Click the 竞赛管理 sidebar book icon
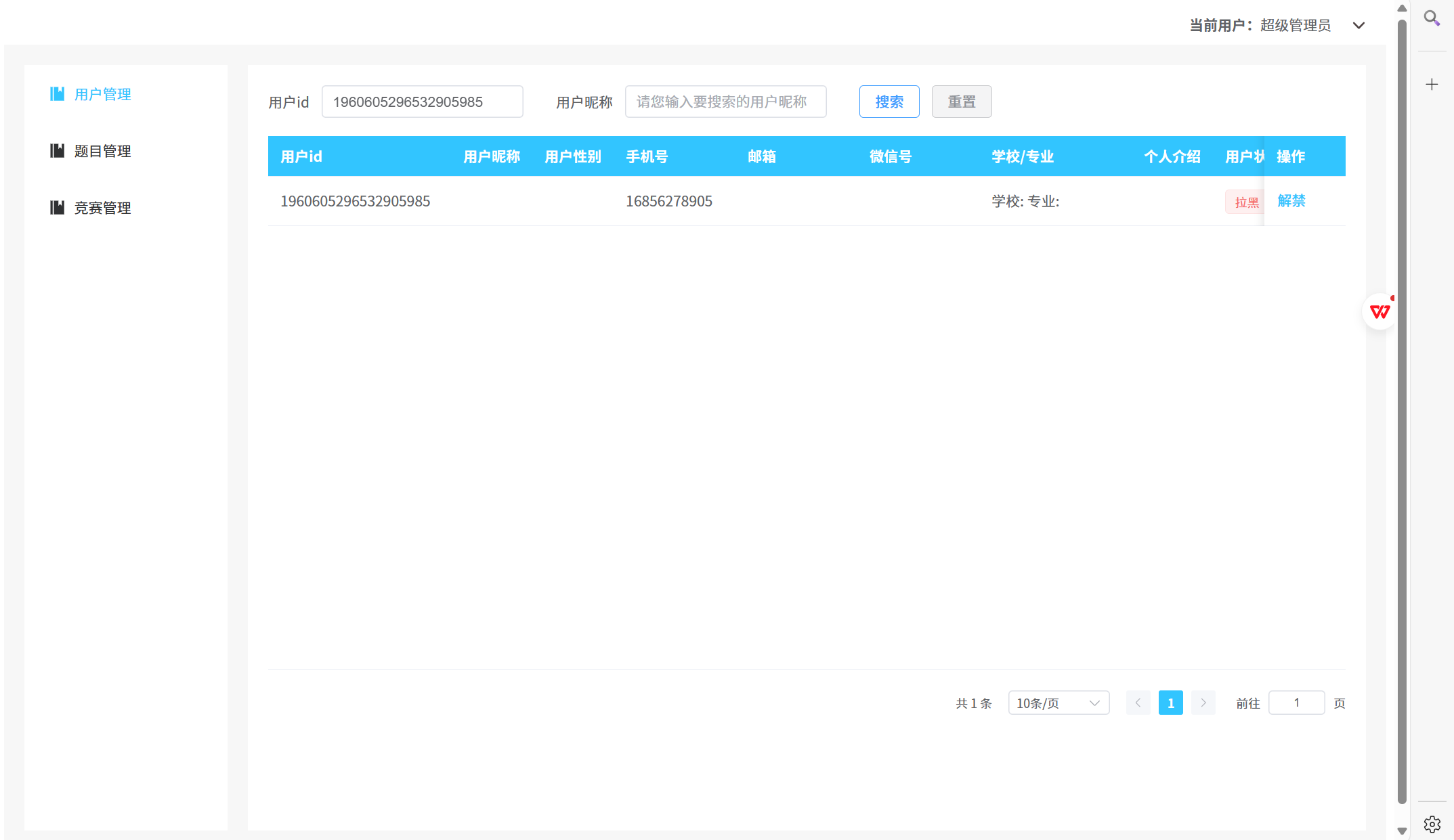Screen dimensions: 1454x840 click(x=58, y=208)
